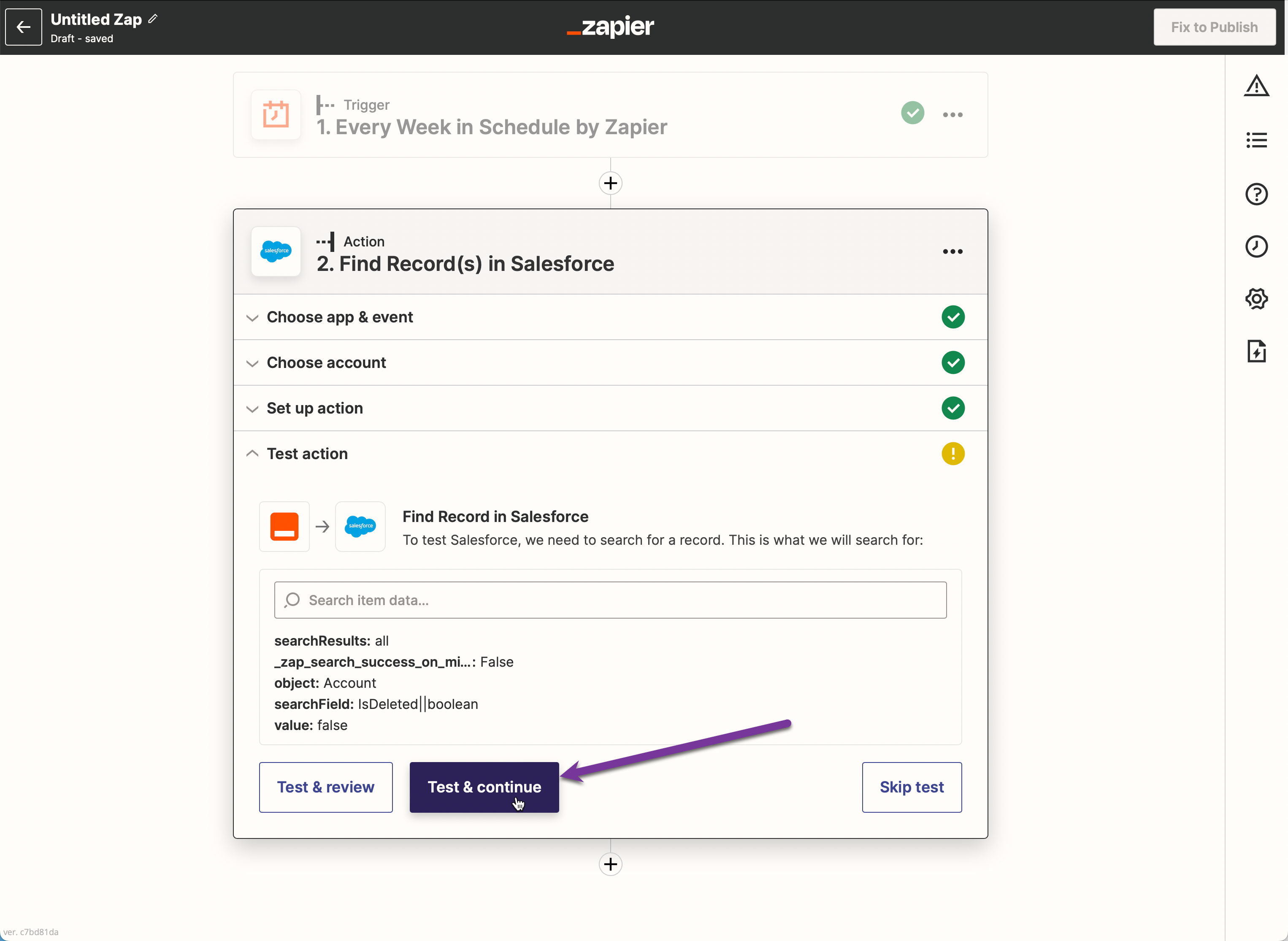
Task: Open the Every Week in Schedule trigger step
Action: (610, 114)
